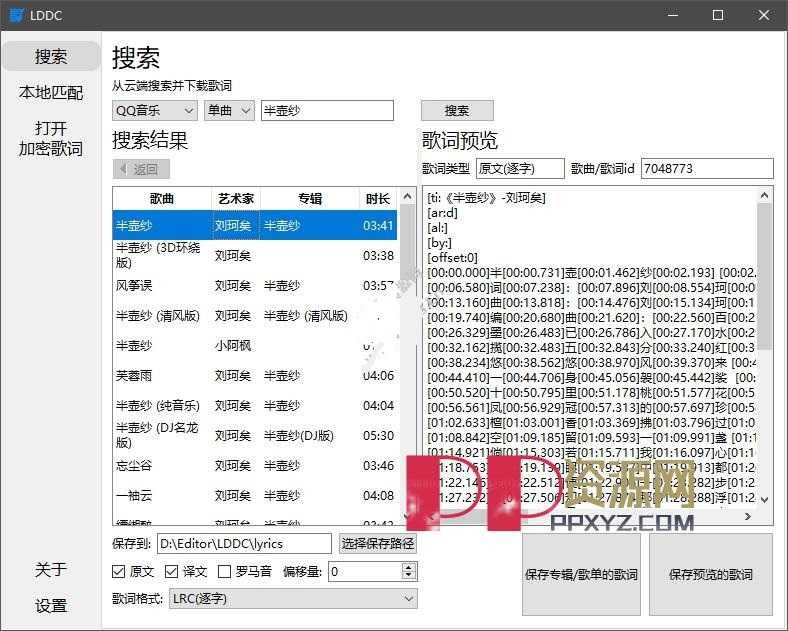Toggle the 译文 checkbox
This screenshot has height=631, width=788.
[x=172, y=571]
